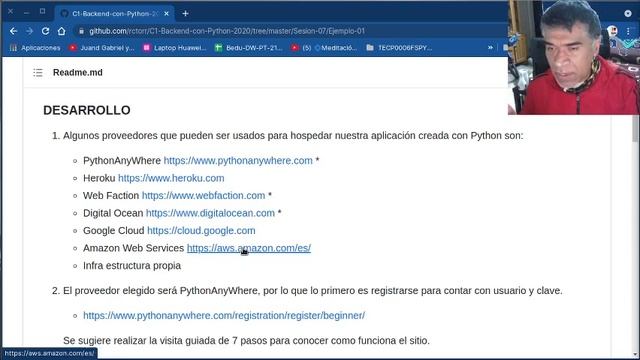Open the digitalocean.com link
640x360 pixels.
210,213
